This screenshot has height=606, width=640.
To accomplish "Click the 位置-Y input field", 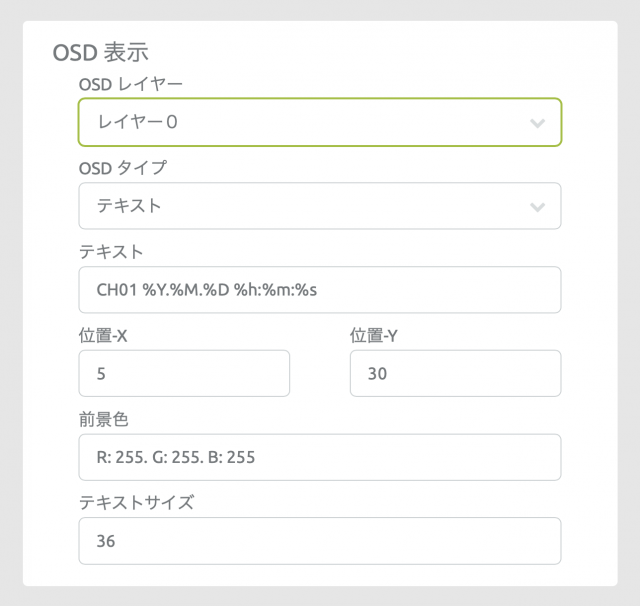I will click(x=455, y=374).
